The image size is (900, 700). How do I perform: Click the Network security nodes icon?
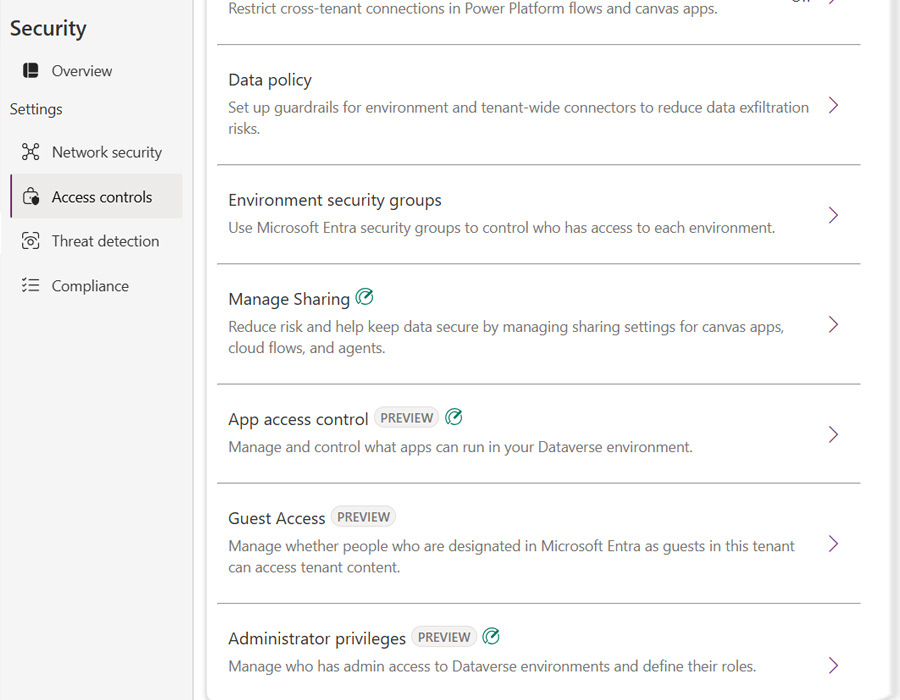click(x=30, y=151)
